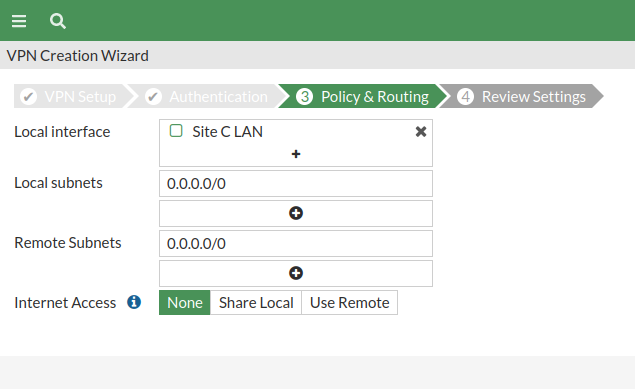Show Internet Access info tooltip icon
Screen dimensions: 635x389
134,302
